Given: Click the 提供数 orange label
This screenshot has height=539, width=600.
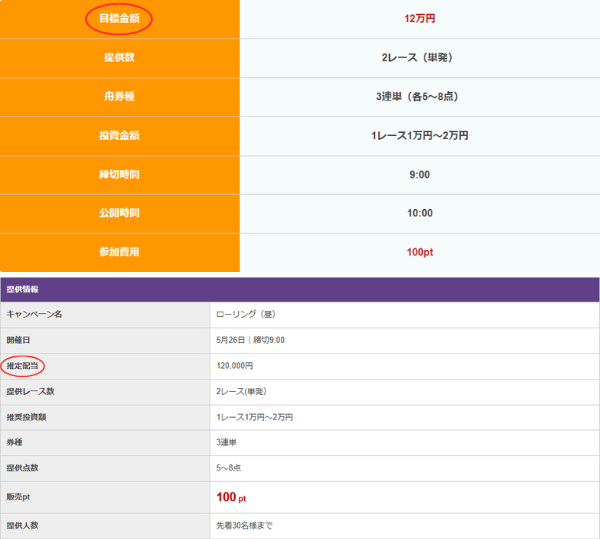Looking at the screenshot, I should 119,57.
